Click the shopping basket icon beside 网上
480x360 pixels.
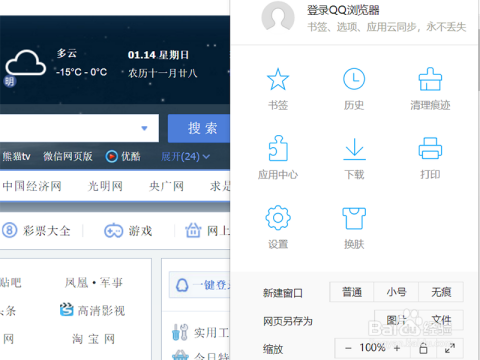click(x=193, y=230)
